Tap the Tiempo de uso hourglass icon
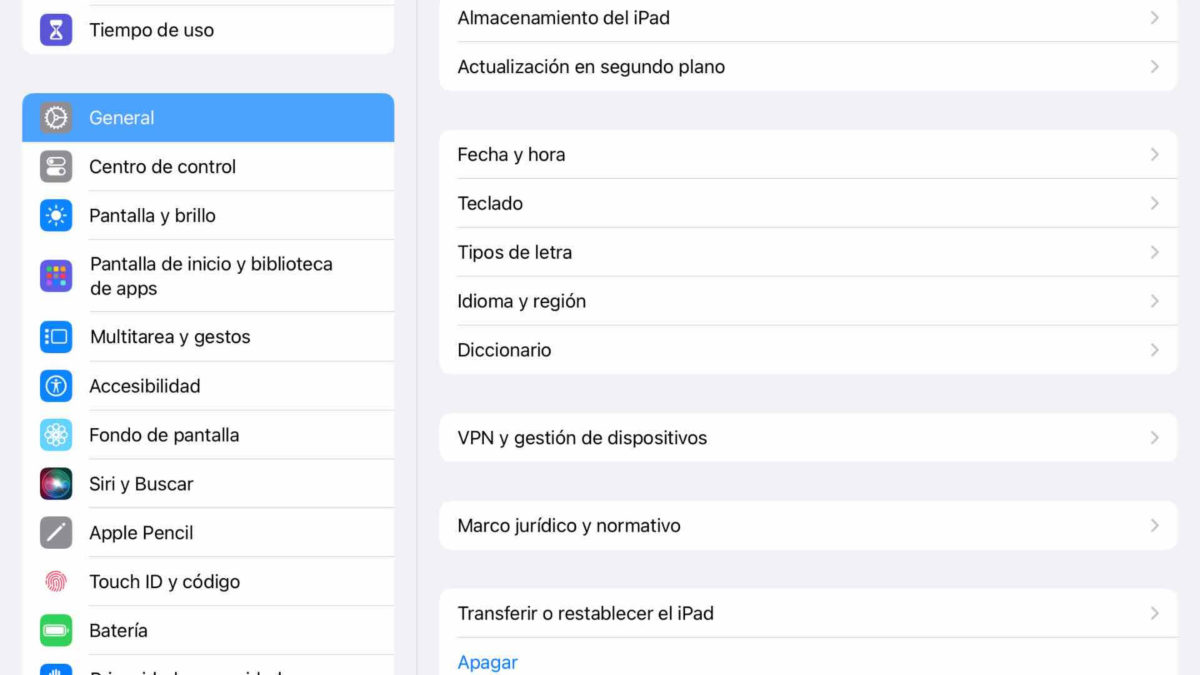The image size is (1200, 675). (x=56, y=30)
